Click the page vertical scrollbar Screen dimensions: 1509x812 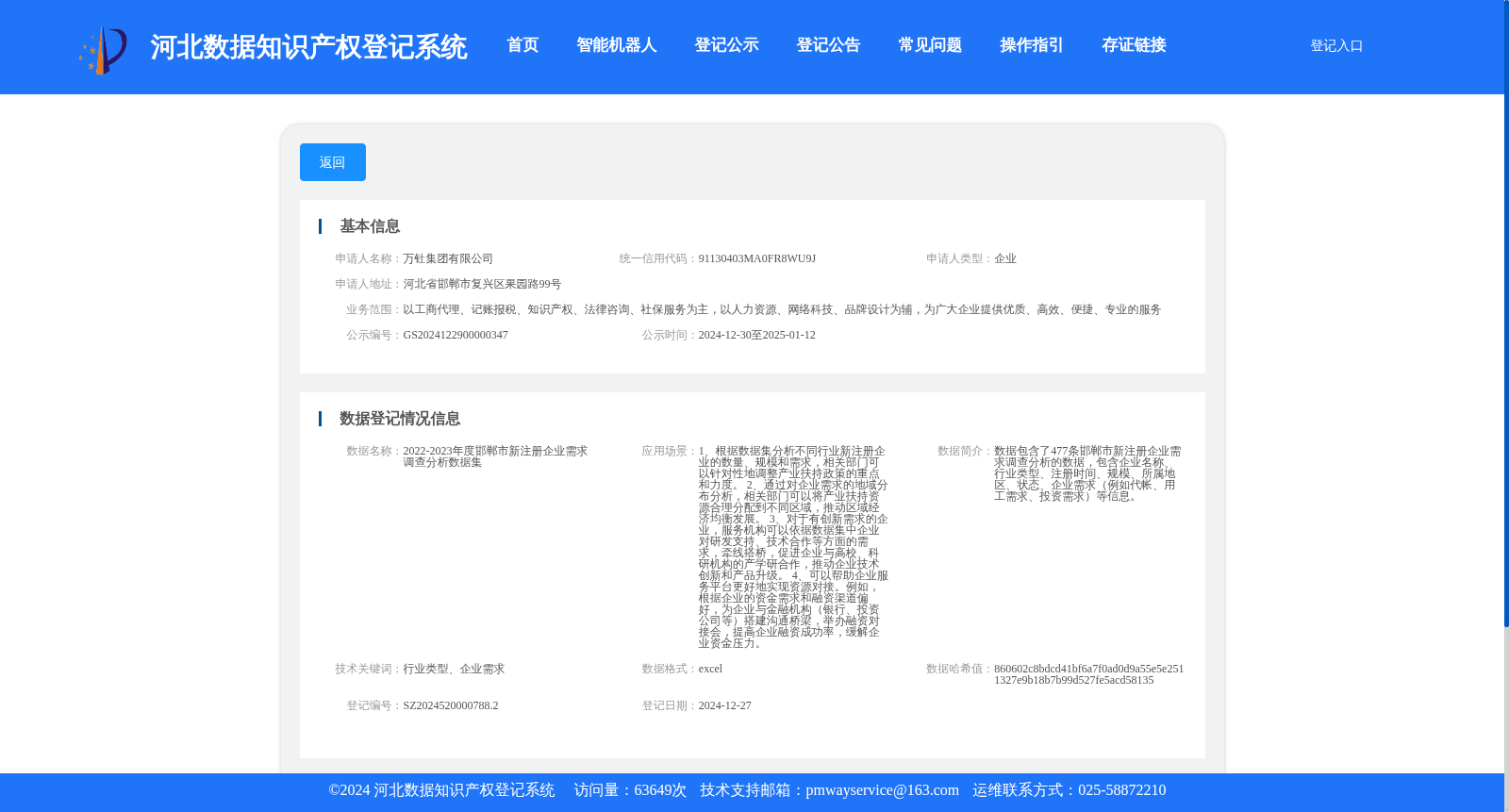[1506, 312]
